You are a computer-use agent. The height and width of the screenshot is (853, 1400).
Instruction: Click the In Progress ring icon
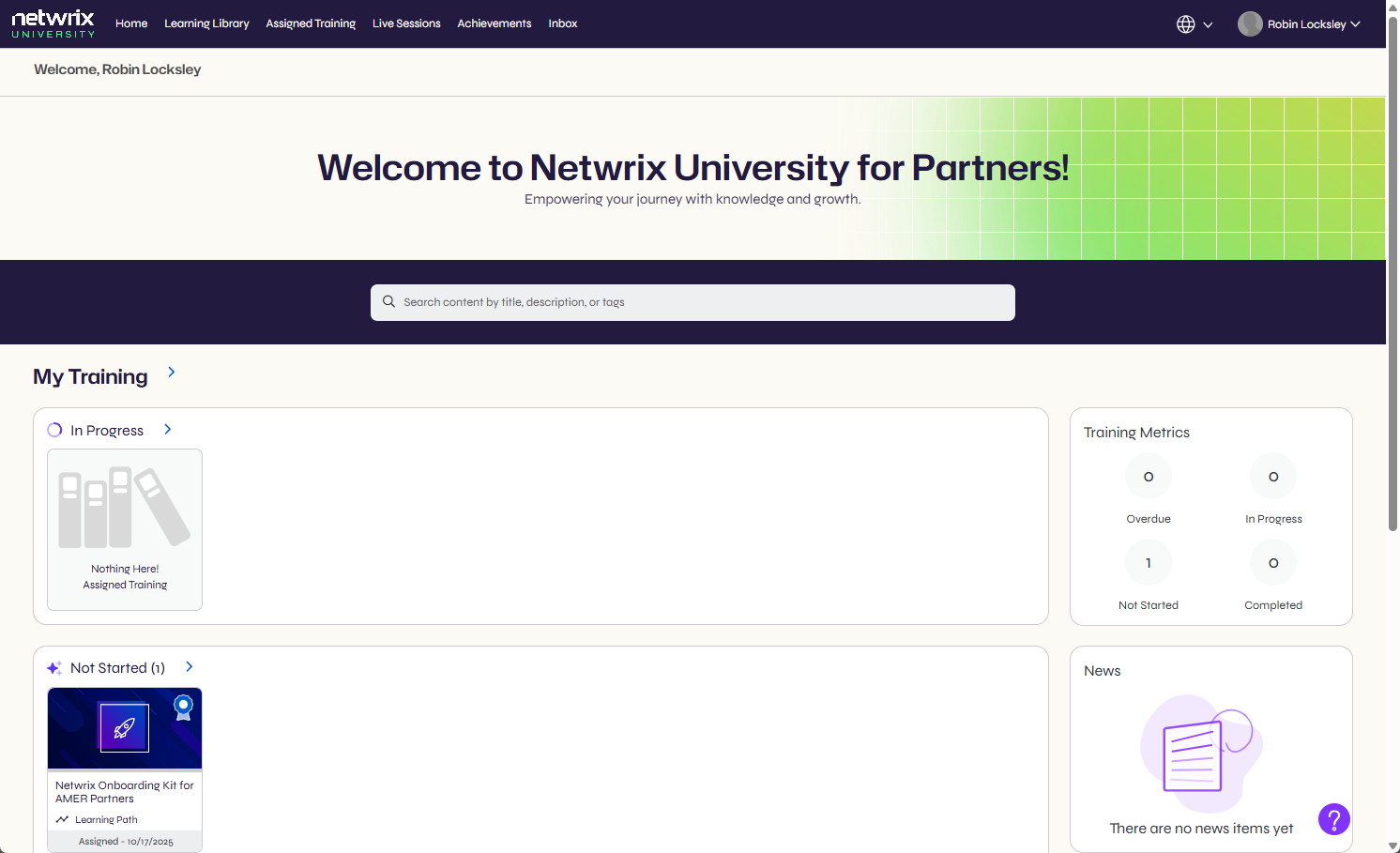pyautogui.click(x=53, y=429)
